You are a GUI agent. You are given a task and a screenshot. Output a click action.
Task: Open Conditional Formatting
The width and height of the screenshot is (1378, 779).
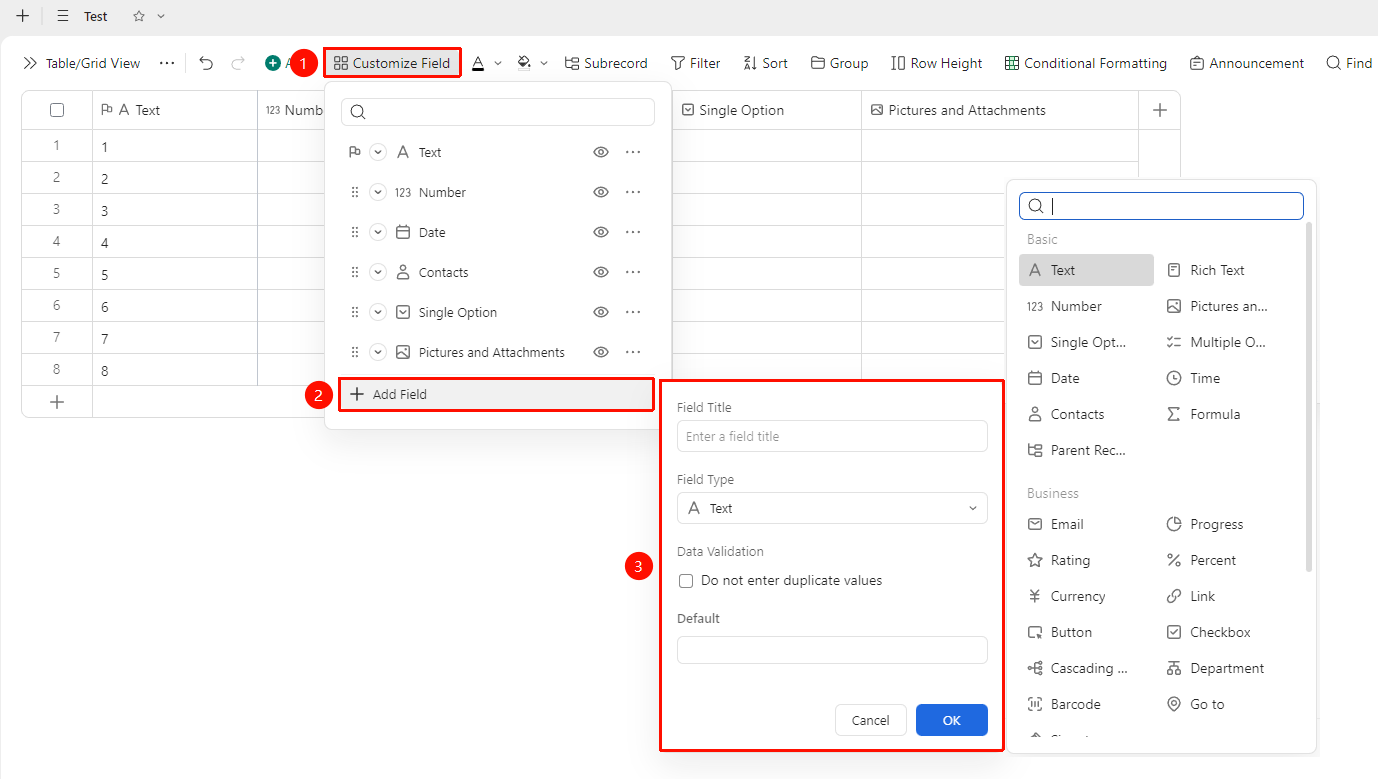click(x=1086, y=63)
